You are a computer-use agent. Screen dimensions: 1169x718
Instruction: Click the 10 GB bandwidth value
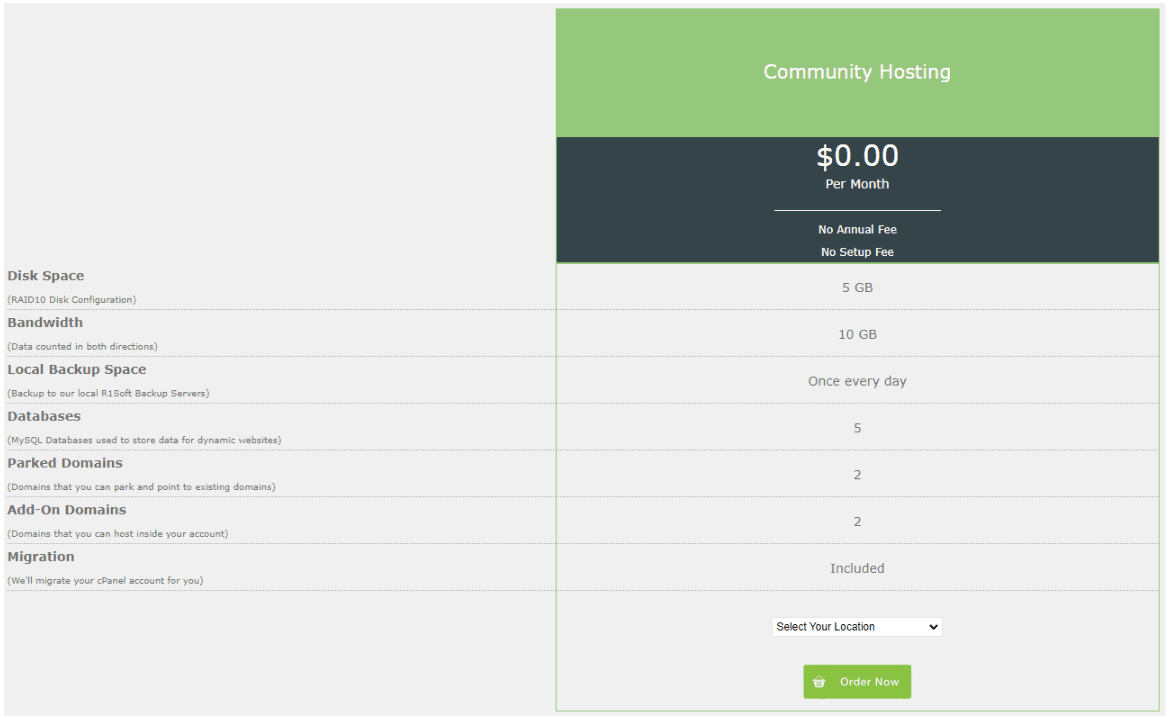(x=857, y=334)
